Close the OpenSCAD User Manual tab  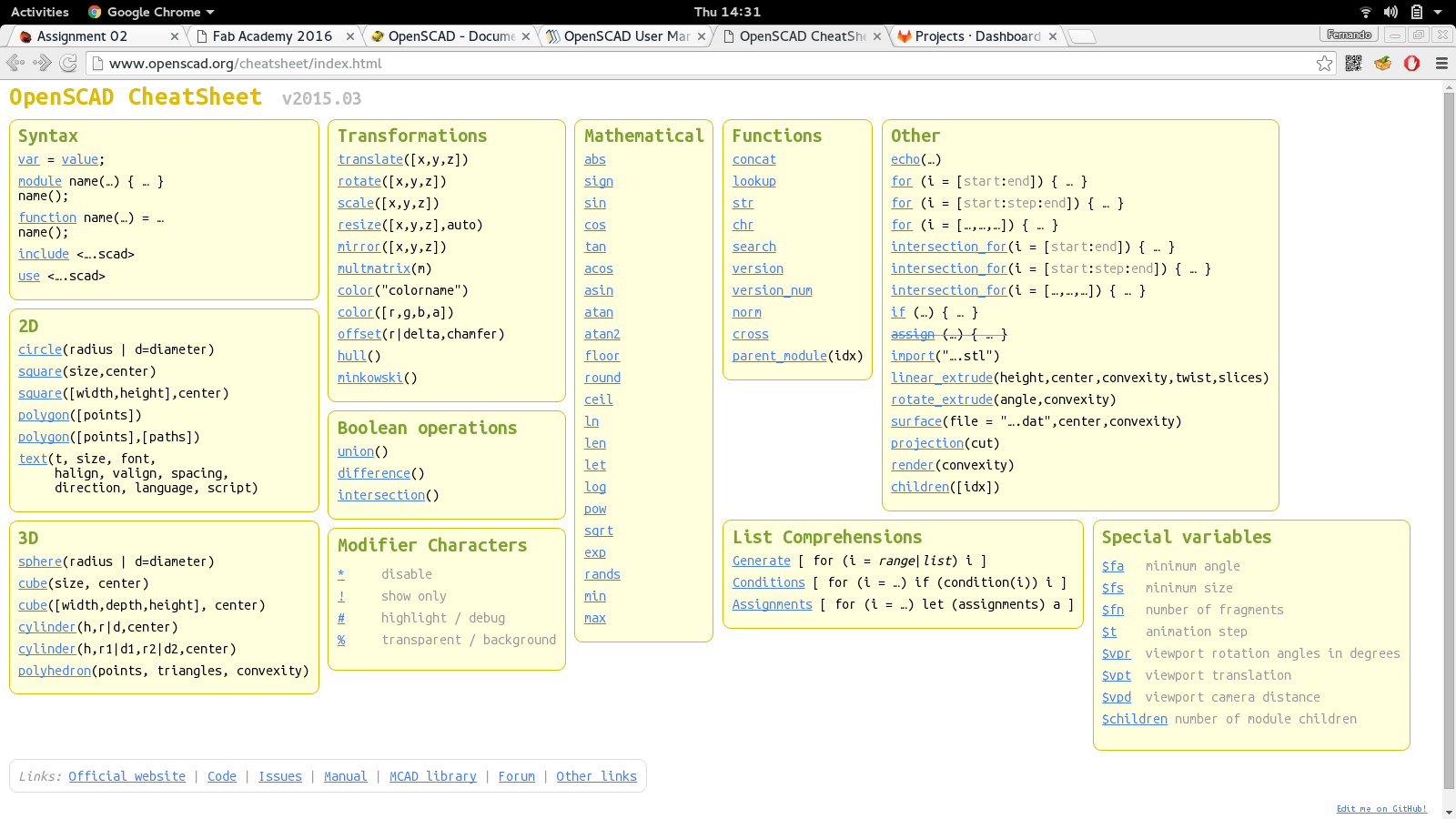(x=702, y=36)
